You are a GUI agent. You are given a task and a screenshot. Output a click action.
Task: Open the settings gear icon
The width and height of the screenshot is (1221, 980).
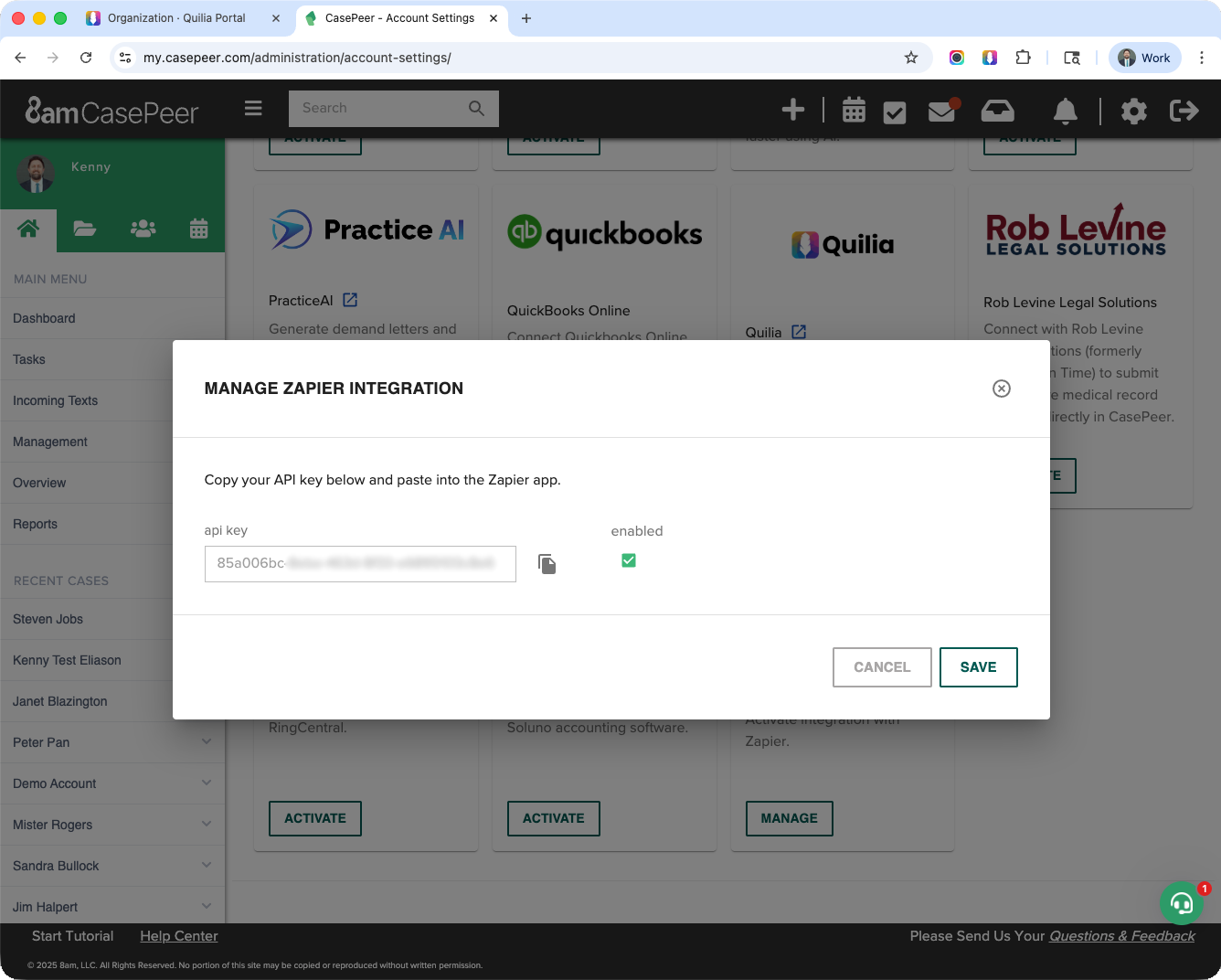1134,111
